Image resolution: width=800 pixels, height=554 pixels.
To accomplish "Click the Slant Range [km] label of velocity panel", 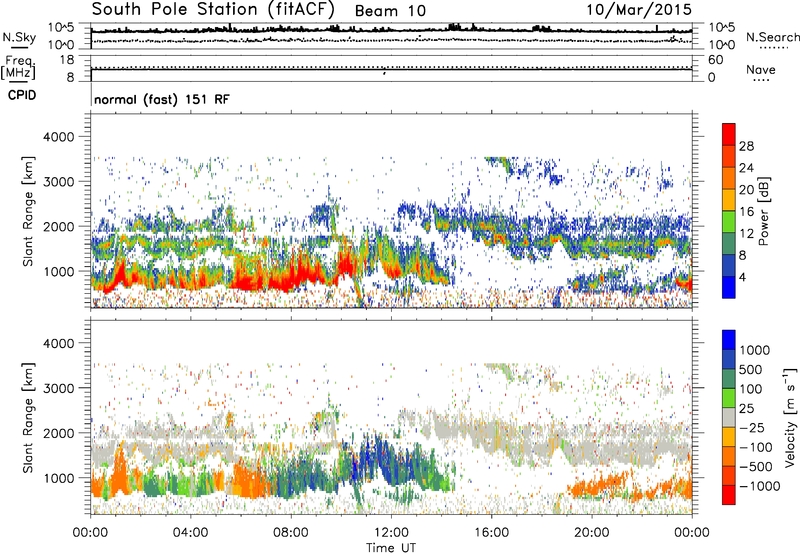I will pos(29,417).
